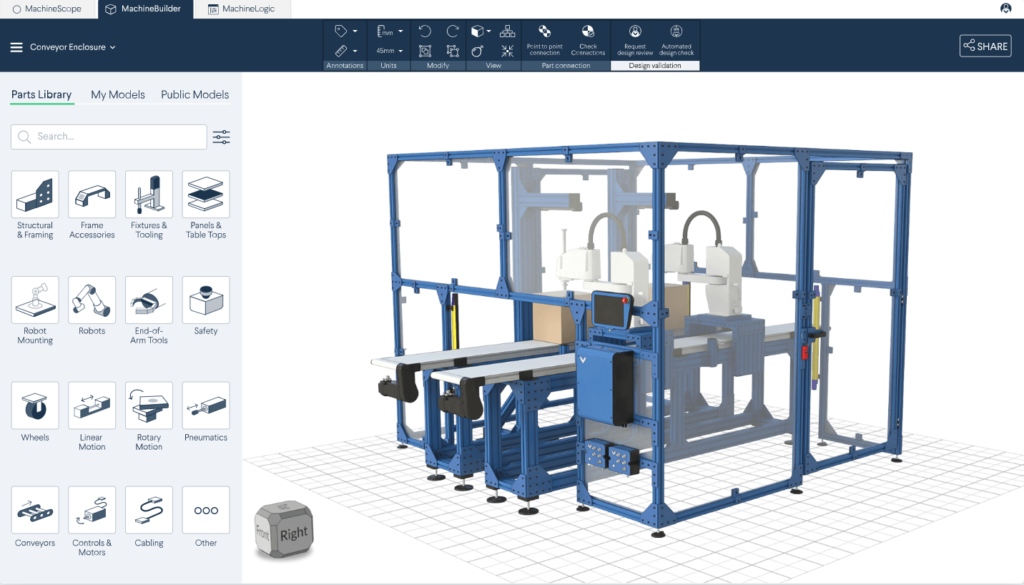Click the Undo arrow in Modify group
The image size is (1024, 585).
tap(425, 31)
